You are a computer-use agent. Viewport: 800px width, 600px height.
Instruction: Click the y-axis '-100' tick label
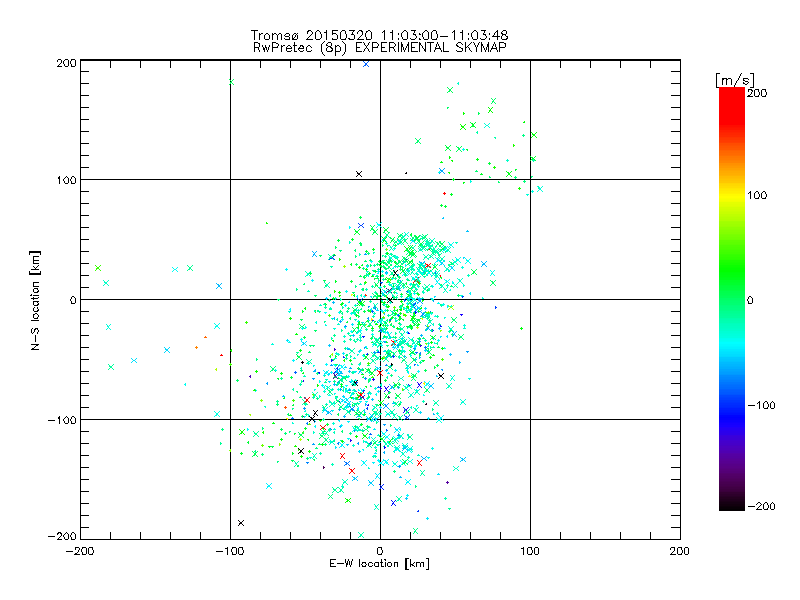62,420
